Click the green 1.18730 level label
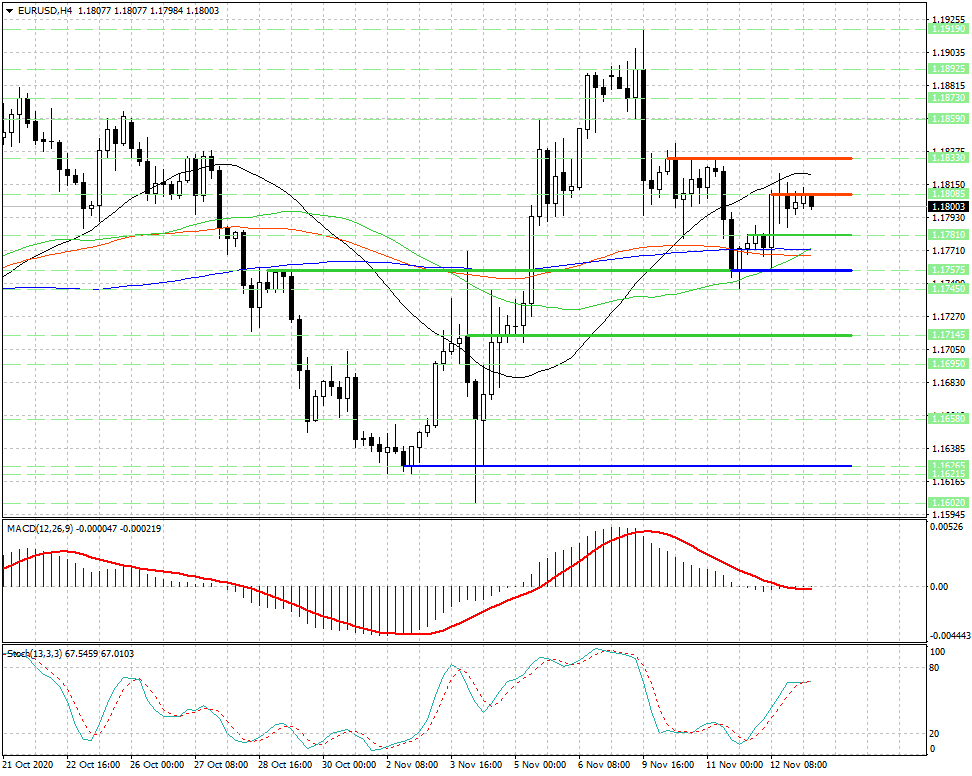The height and width of the screenshot is (776, 972). point(948,98)
